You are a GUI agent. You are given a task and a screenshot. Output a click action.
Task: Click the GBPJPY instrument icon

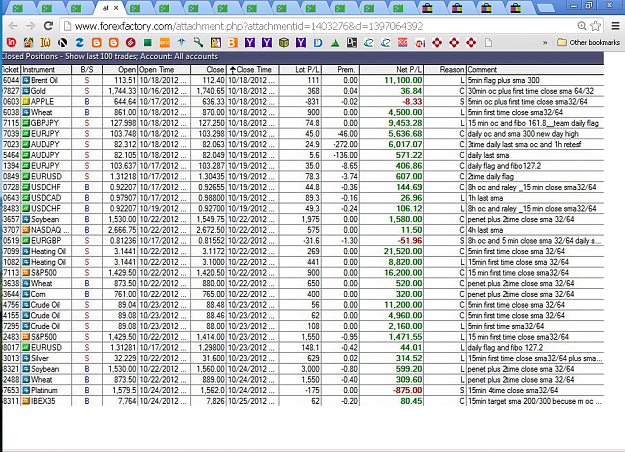pyautogui.click(x=26, y=123)
